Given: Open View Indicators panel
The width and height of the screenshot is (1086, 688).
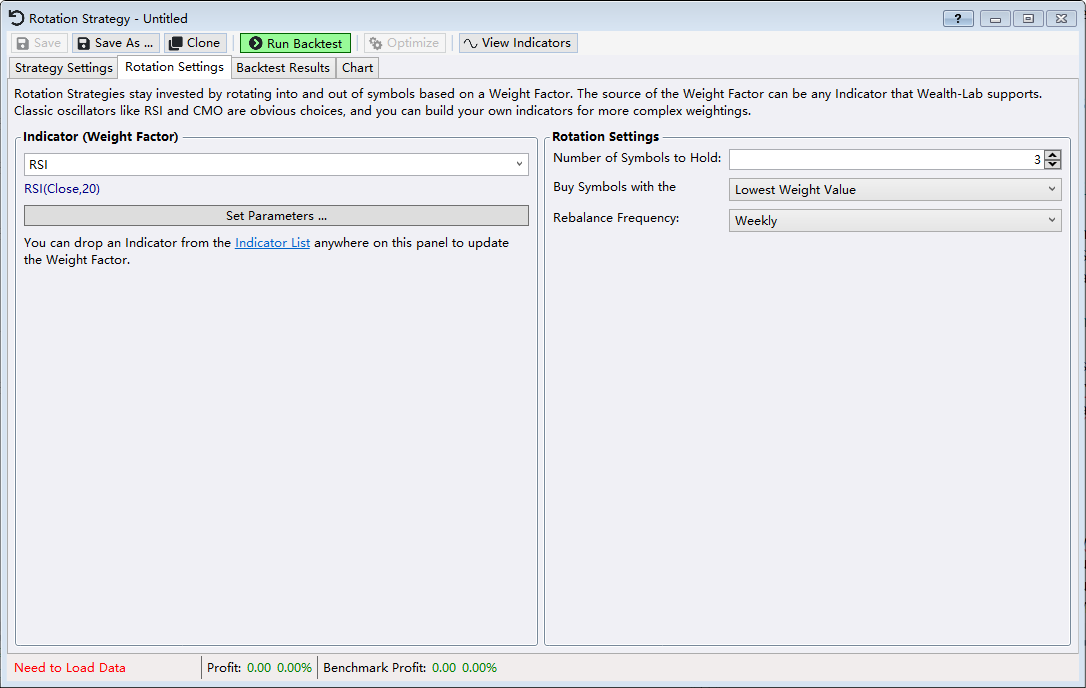Looking at the screenshot, I should point(517,43).
